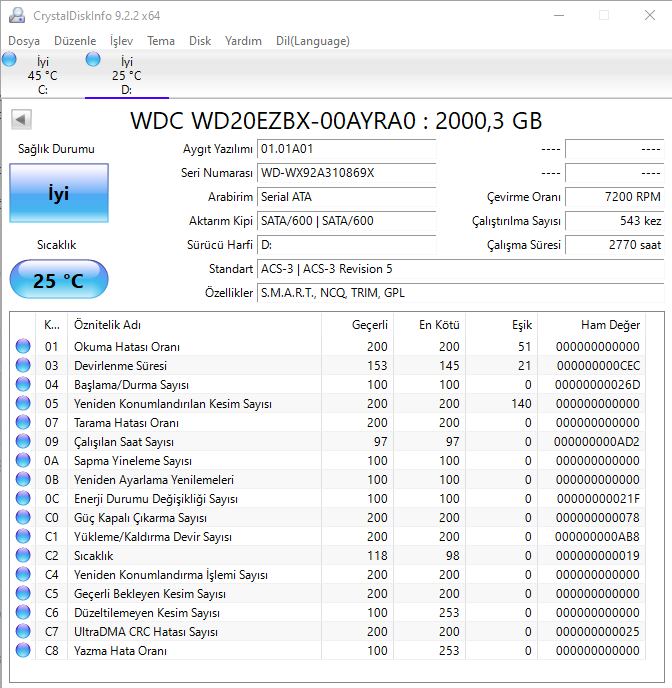Click status orb for Düzeltilemeyen Kesim Sayısı

(23, 613)
